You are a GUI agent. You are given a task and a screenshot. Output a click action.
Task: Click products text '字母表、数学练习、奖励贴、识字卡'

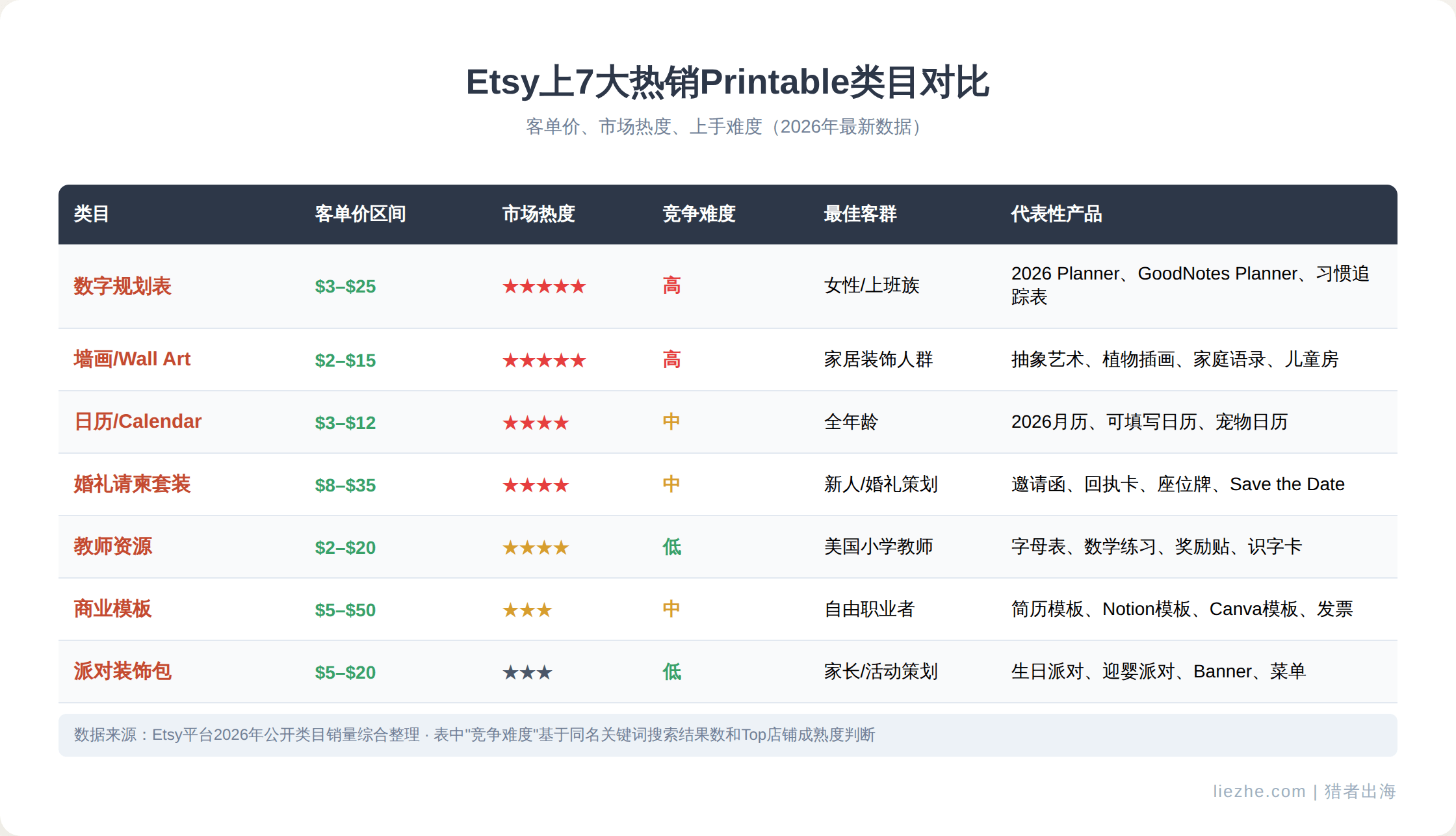1156,547
